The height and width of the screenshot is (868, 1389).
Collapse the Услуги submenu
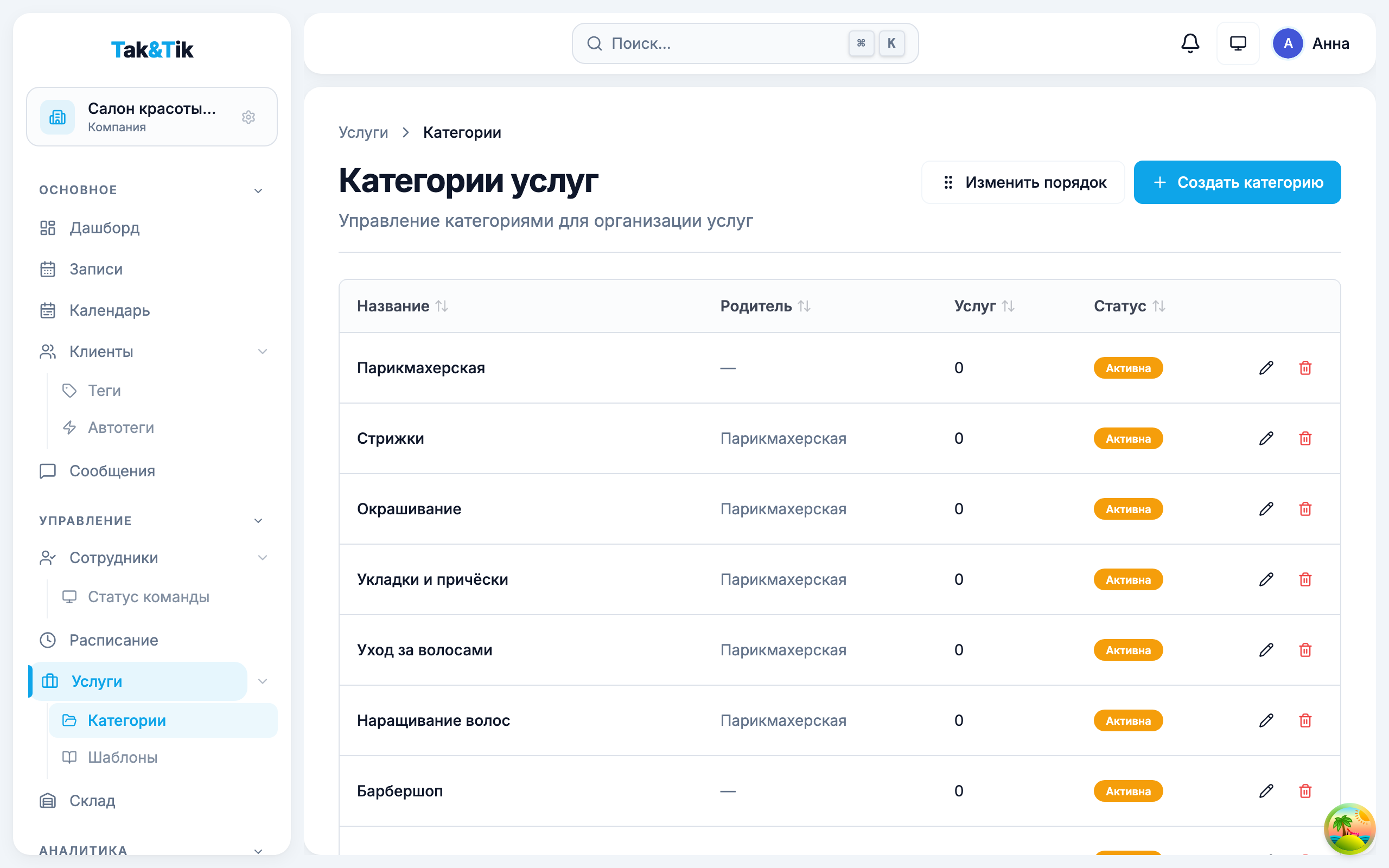pos(263,681)
